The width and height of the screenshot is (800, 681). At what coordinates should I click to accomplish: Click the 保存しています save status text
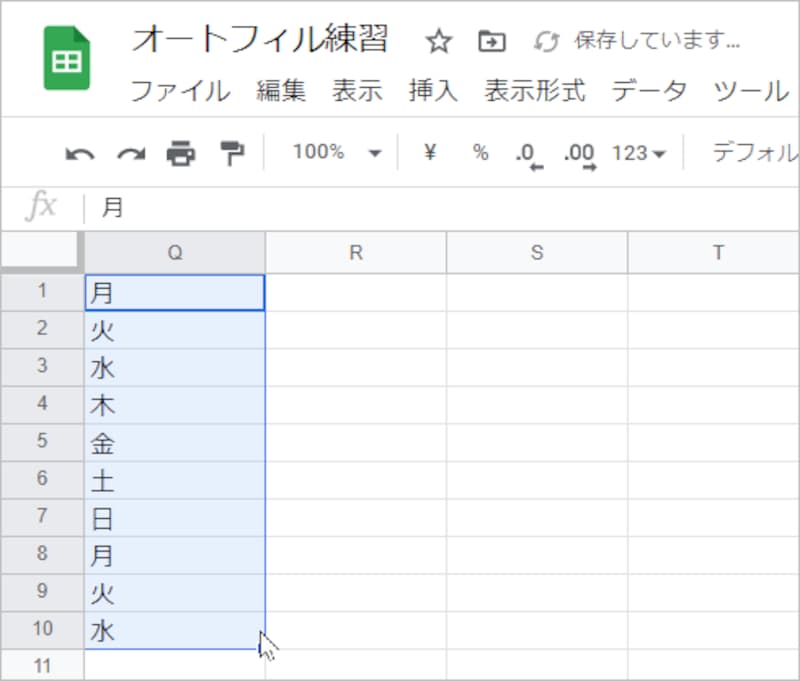click(x=648, y=42)
